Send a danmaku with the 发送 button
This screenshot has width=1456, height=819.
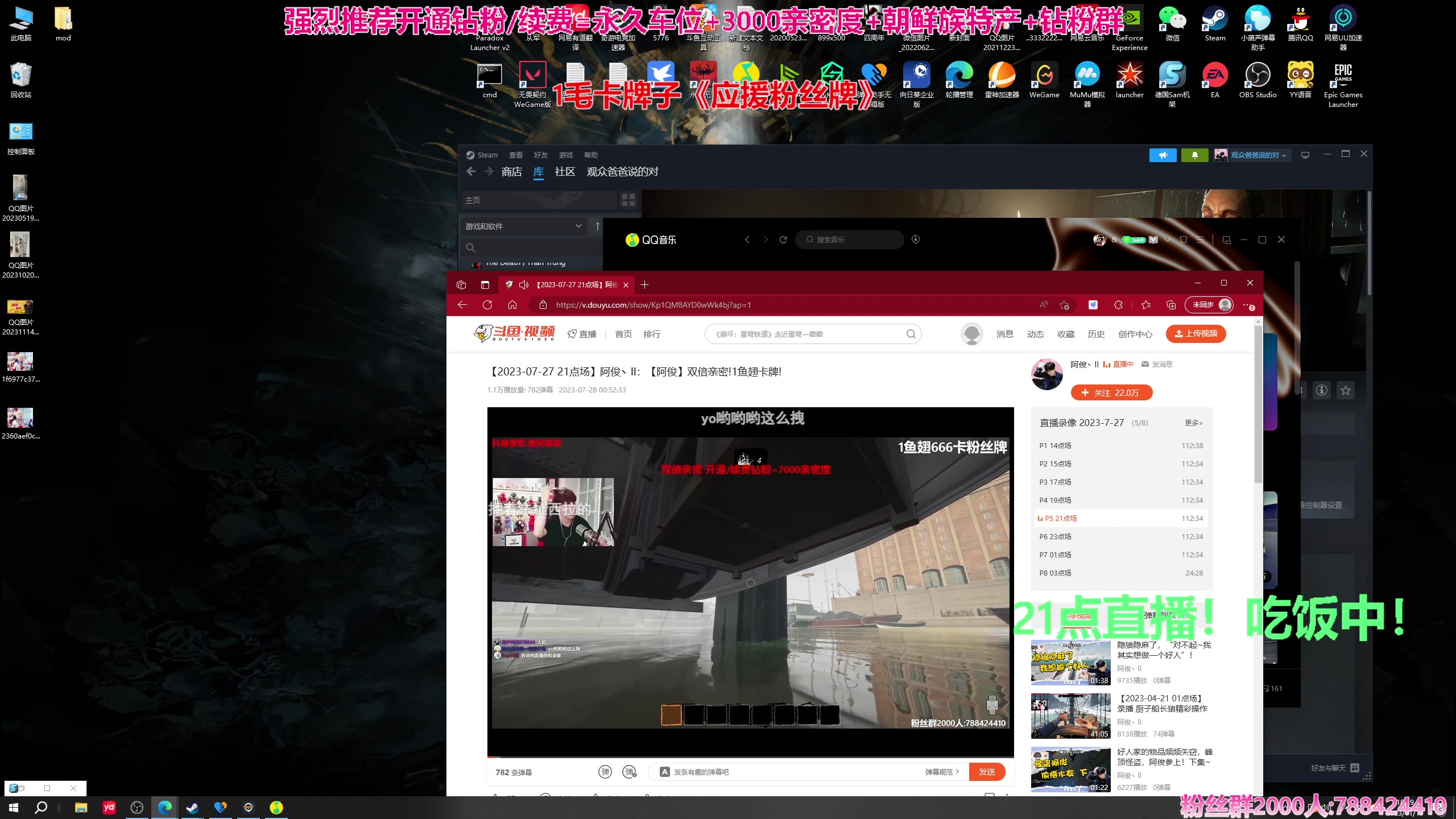987,772
